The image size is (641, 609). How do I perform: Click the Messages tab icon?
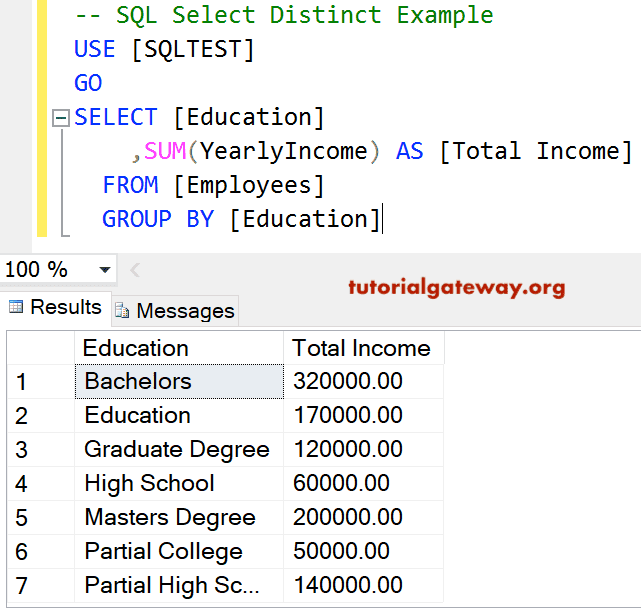pyautogui.click(x=123, y=311)
